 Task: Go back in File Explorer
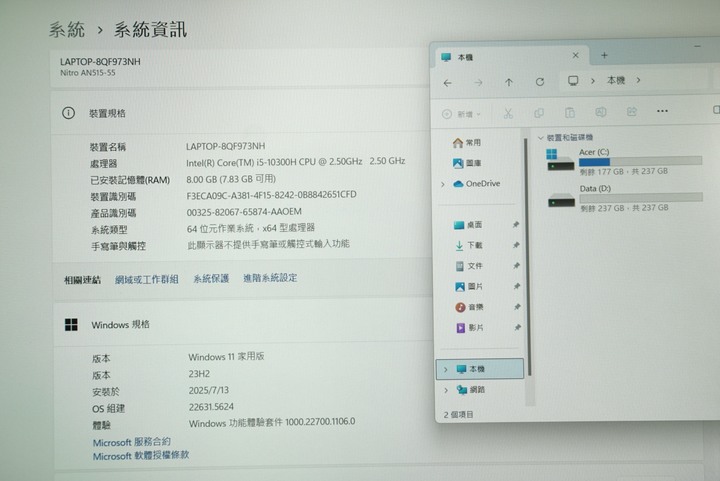coord(448,83)
